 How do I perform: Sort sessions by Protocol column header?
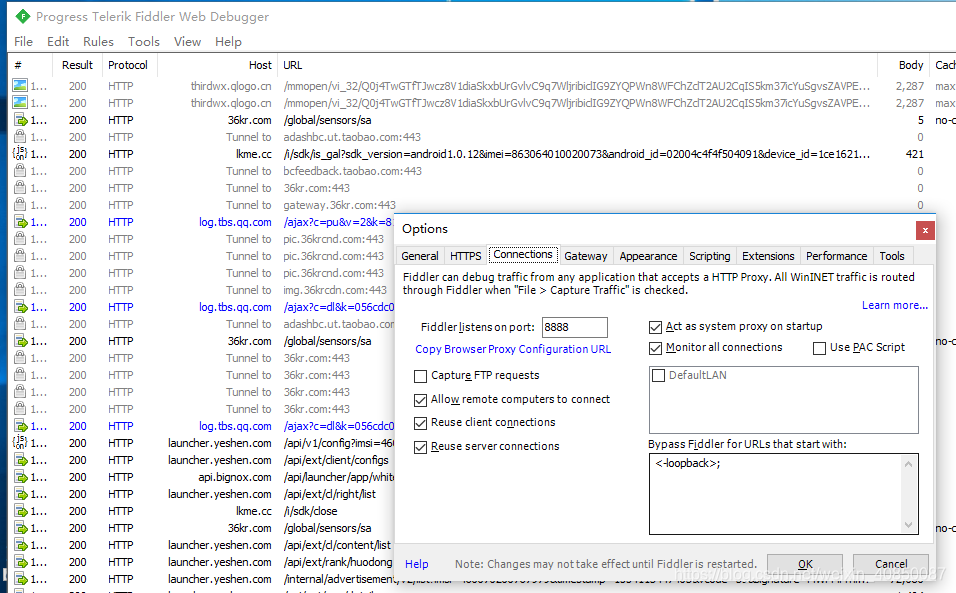click(x=127, y=65)
